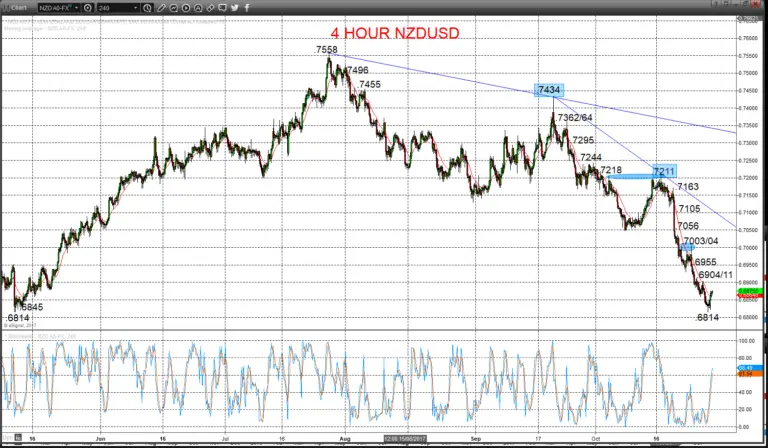Click the green current price marker
768x448 pixels.
coord(749,291)
